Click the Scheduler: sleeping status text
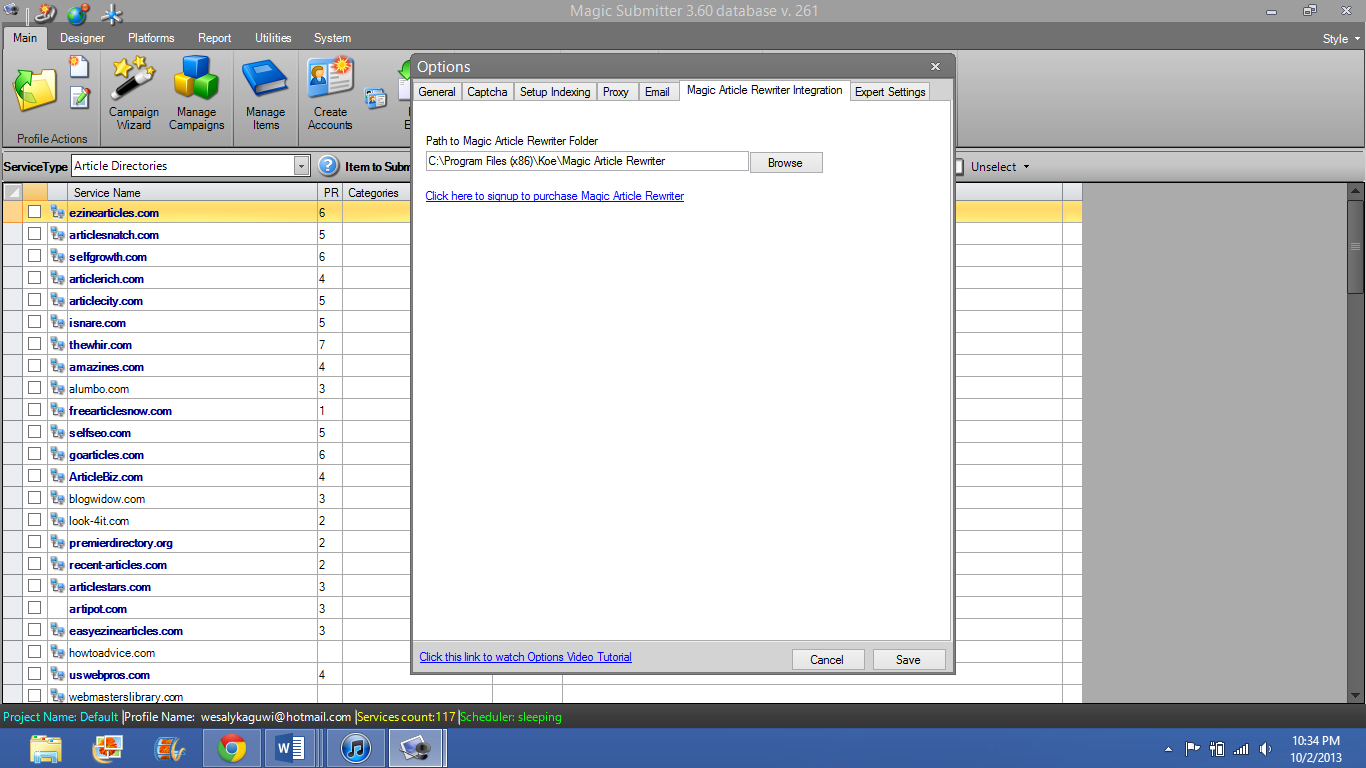This screenshot has width=1366, height=768. (x=511, y=717)
